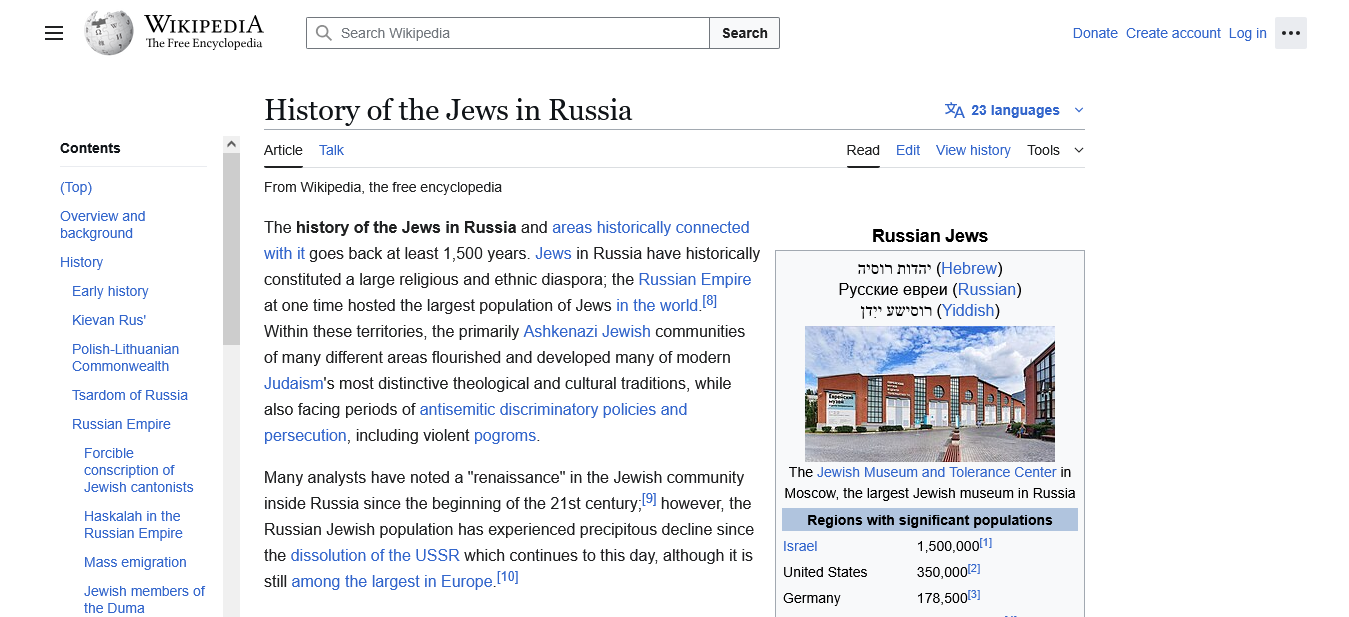Open the Russian Empire article link

694,279
